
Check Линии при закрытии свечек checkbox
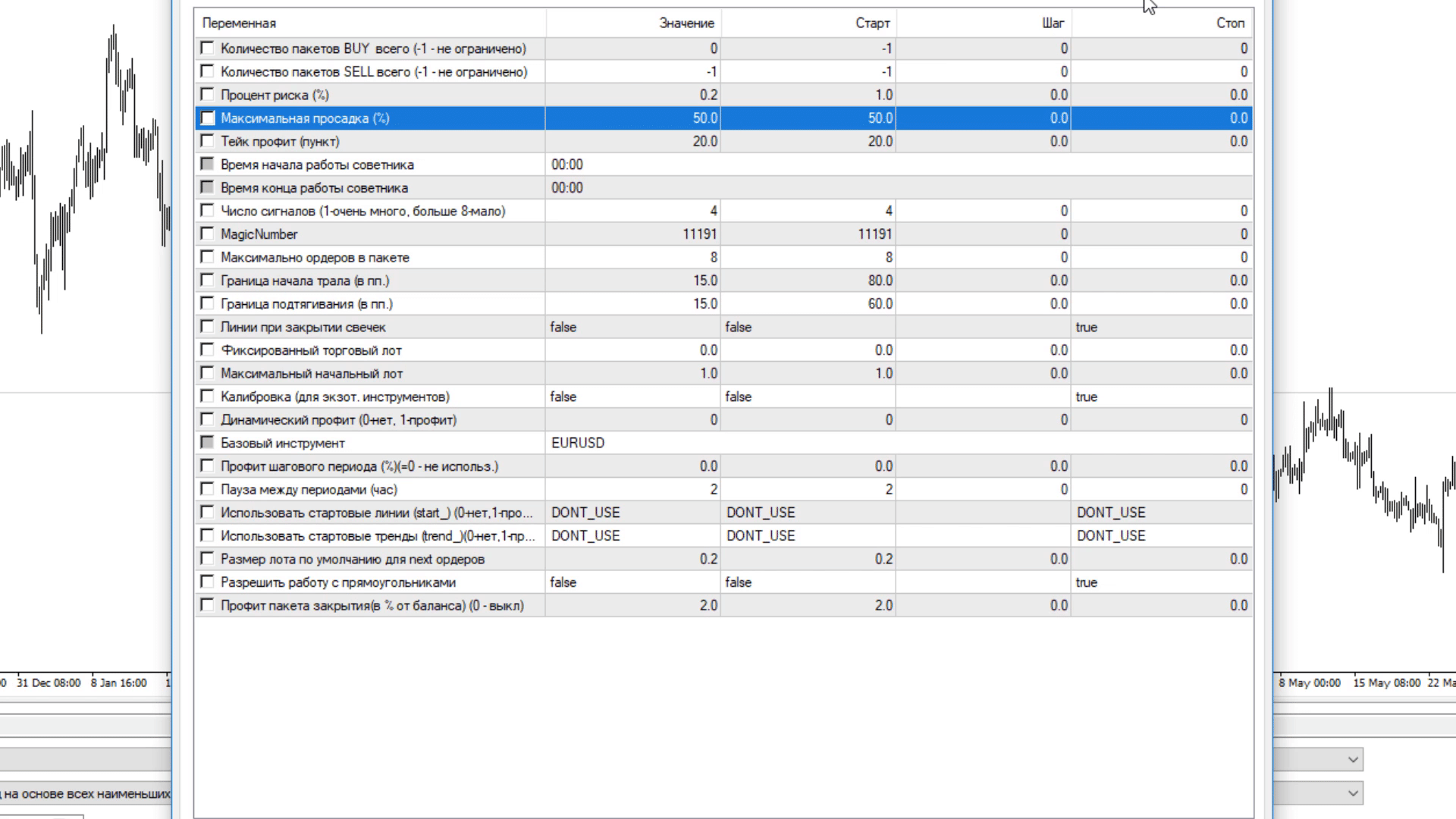point(207,327)
